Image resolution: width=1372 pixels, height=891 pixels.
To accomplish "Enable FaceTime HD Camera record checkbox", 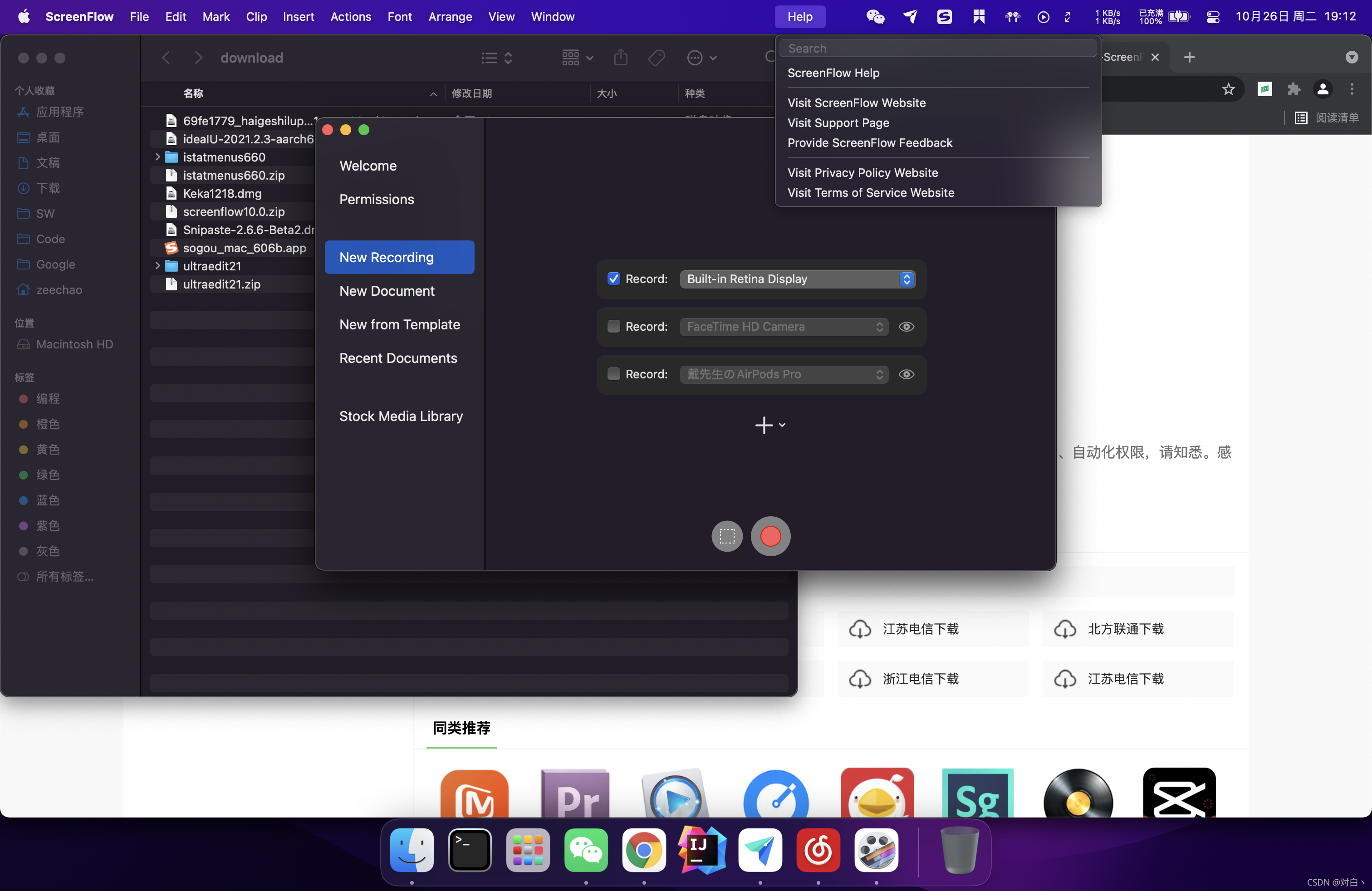I will (613, 327).
